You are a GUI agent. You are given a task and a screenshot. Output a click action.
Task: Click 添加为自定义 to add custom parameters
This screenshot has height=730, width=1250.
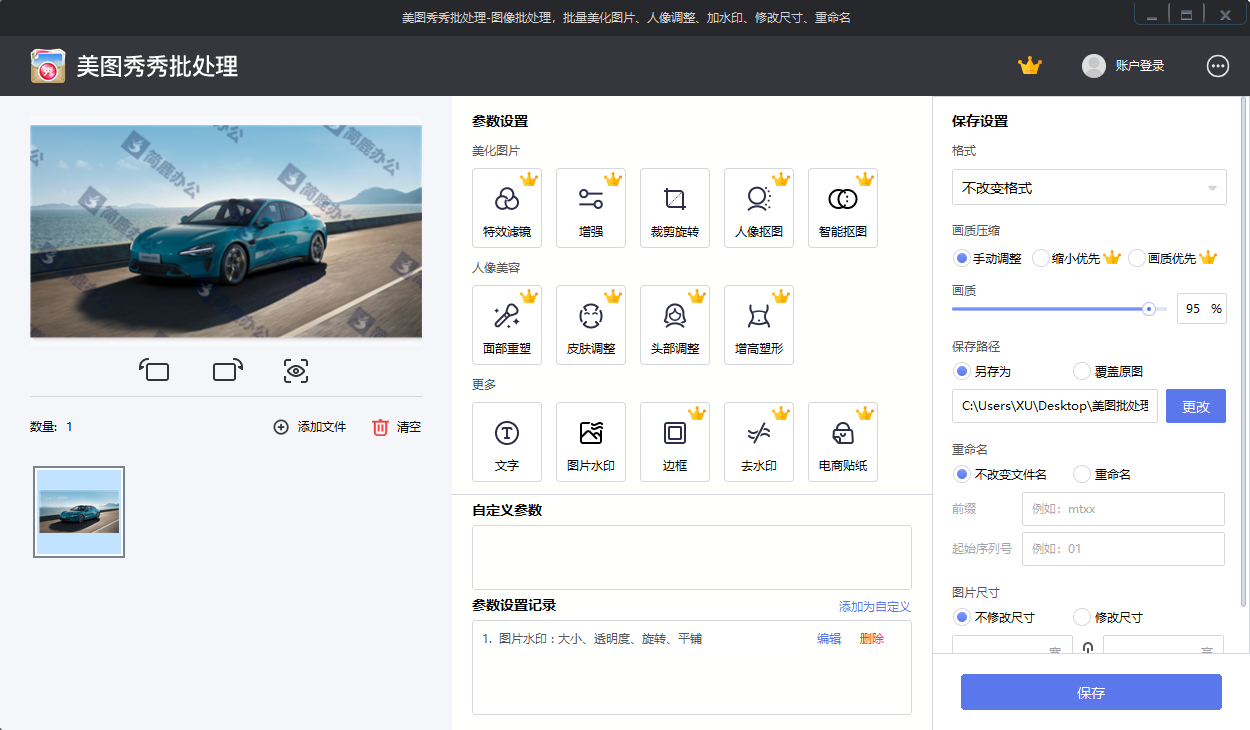point(873,607)
